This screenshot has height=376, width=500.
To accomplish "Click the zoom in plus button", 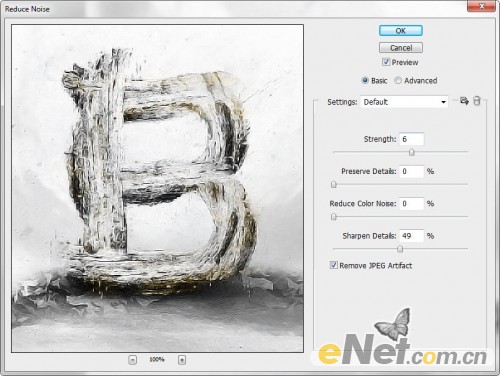I will point(182,360).
